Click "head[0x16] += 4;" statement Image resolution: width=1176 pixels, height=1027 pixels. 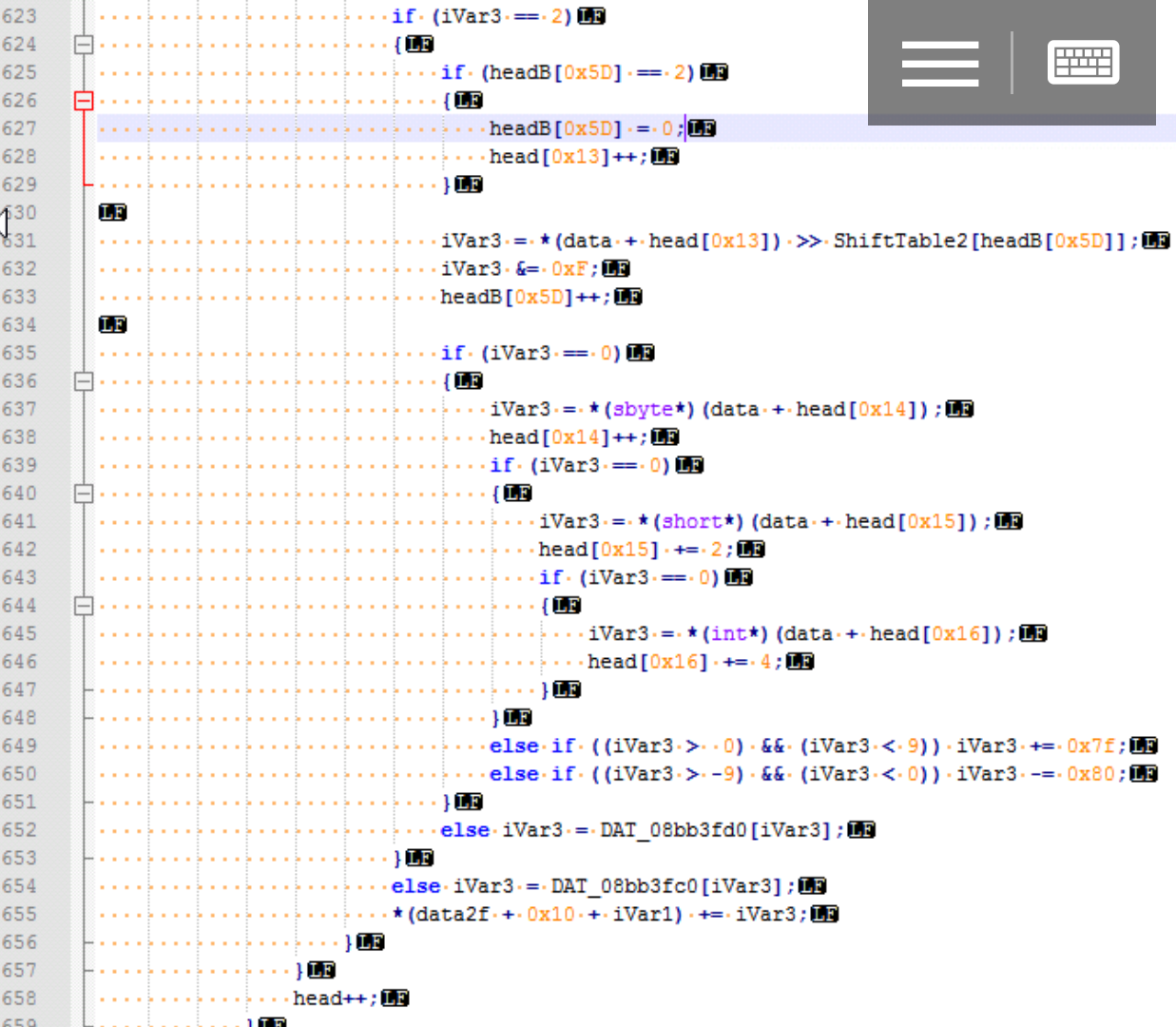click(x=684, y=662)
